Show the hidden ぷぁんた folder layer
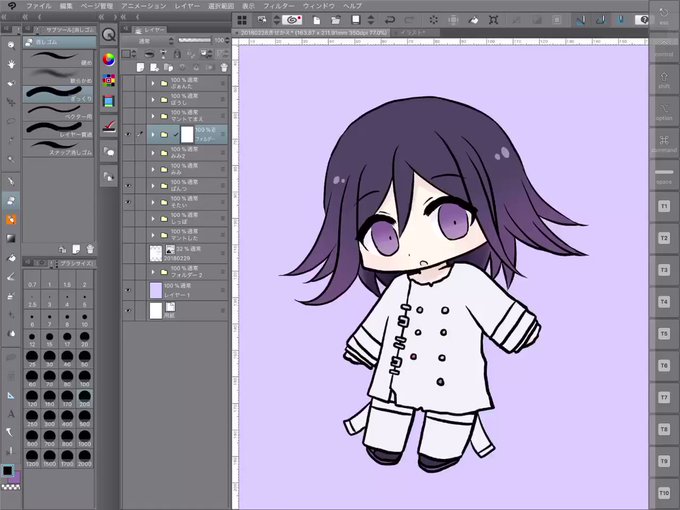The height and width of the screenshot is (510, 680). pos(128,83)
